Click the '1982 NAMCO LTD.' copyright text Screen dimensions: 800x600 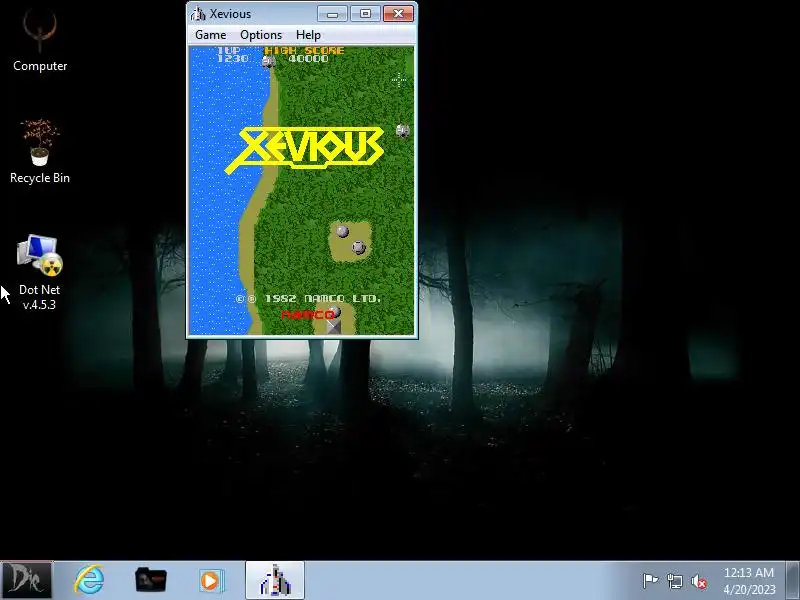coord(322,298)
